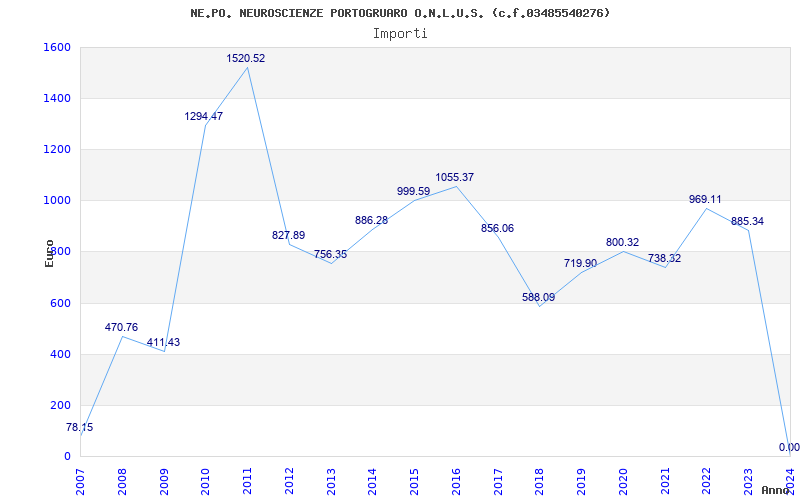800x500 pixels.
Task: Click the 2024 year label
Action: [790, 482]
